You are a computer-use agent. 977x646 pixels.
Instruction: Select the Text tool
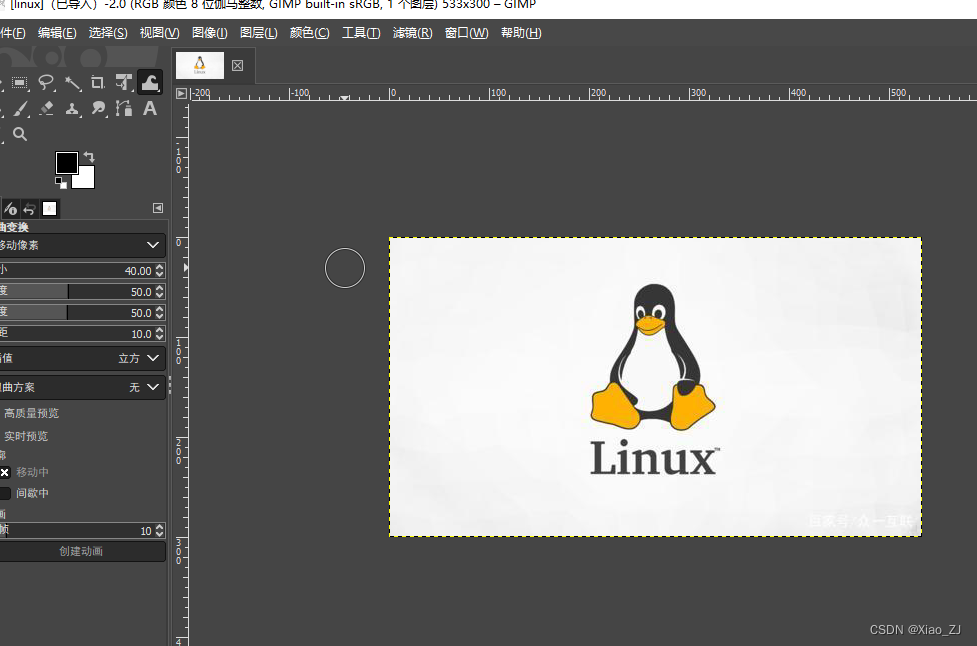pos(150,108)
